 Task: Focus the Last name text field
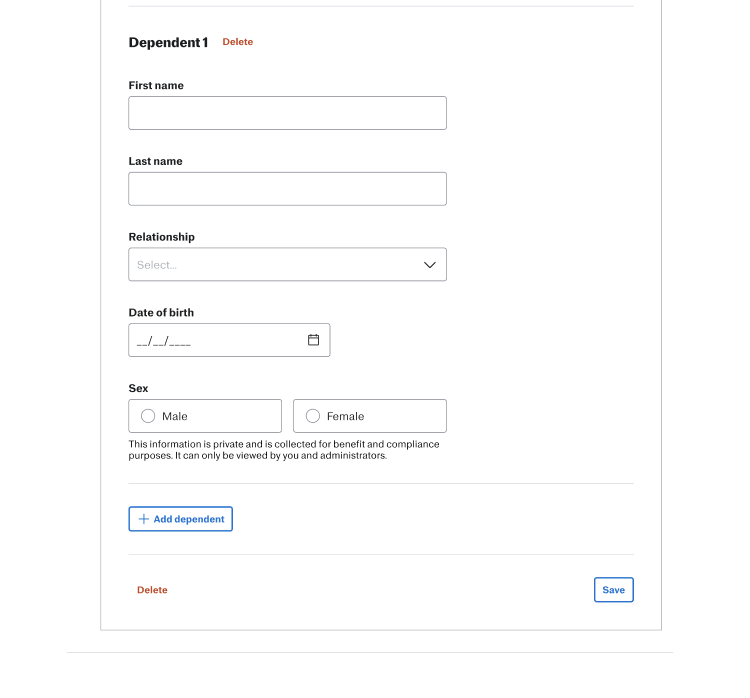(287, 189)
